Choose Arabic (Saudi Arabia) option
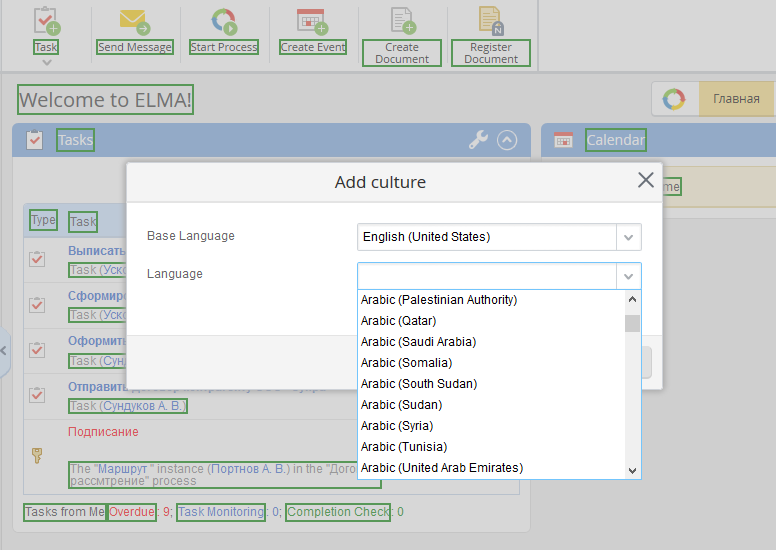The height and width of the screenshot is (550, 776). [x=418, y=342]
